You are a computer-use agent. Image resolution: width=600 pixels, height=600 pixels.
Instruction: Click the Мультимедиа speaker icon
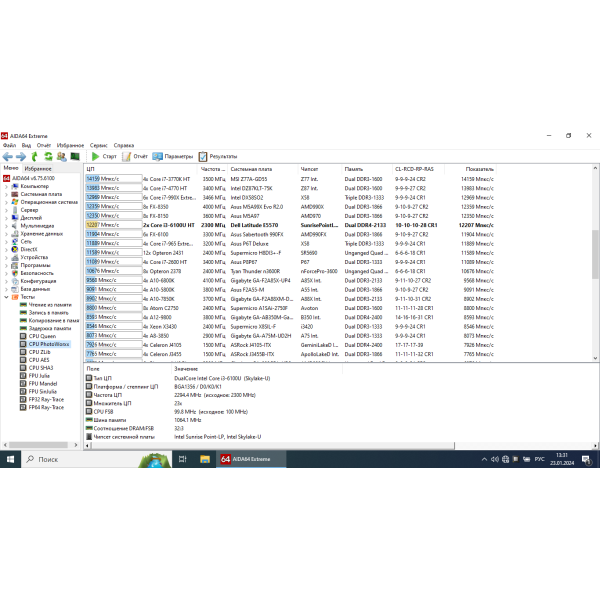[x=15, y=226]
